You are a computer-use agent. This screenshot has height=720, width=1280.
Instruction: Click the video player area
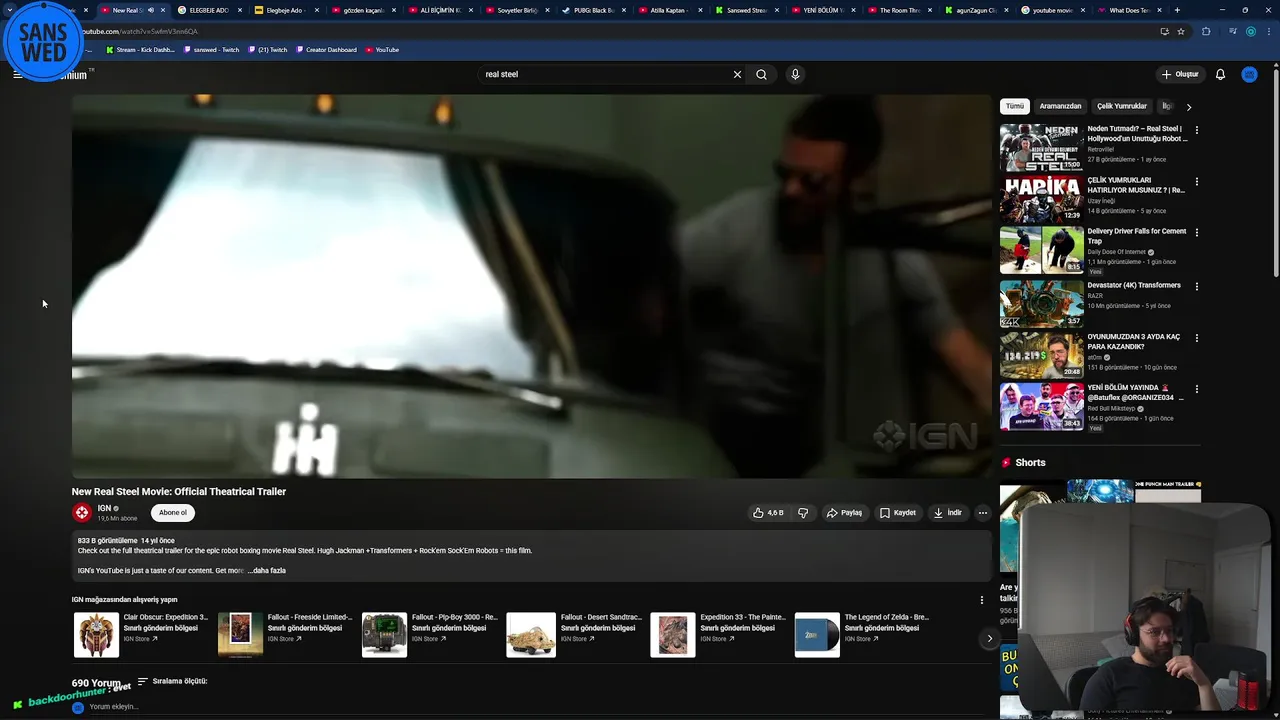(x=531, y=286)
